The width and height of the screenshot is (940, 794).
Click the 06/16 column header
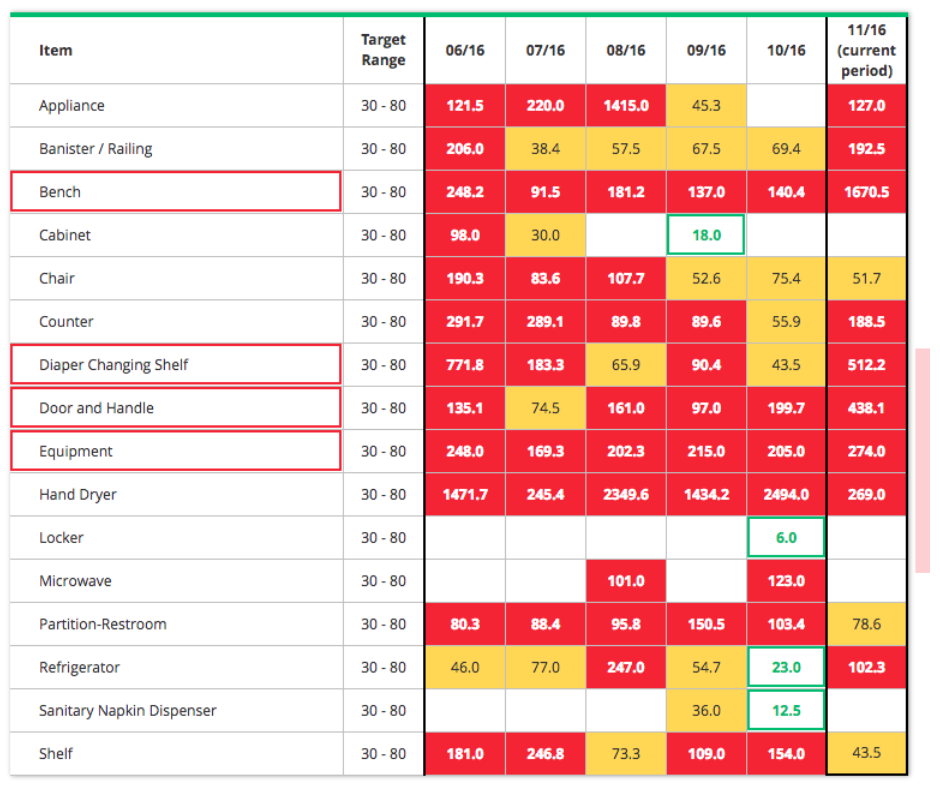click(x=465, y=51)
